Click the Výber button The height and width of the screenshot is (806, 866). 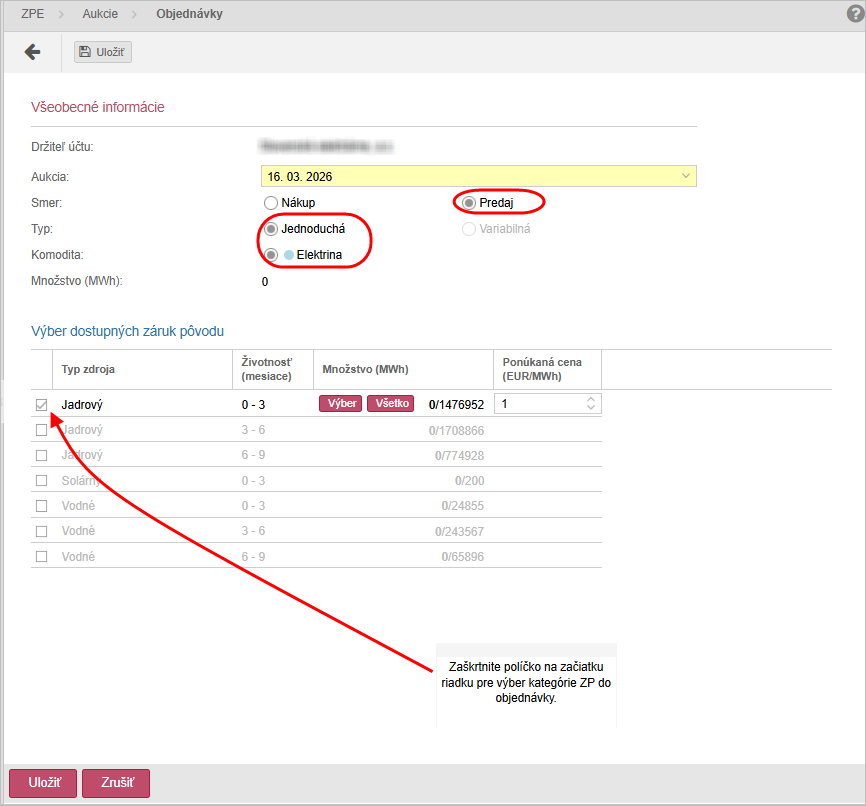tap(340, 404)
